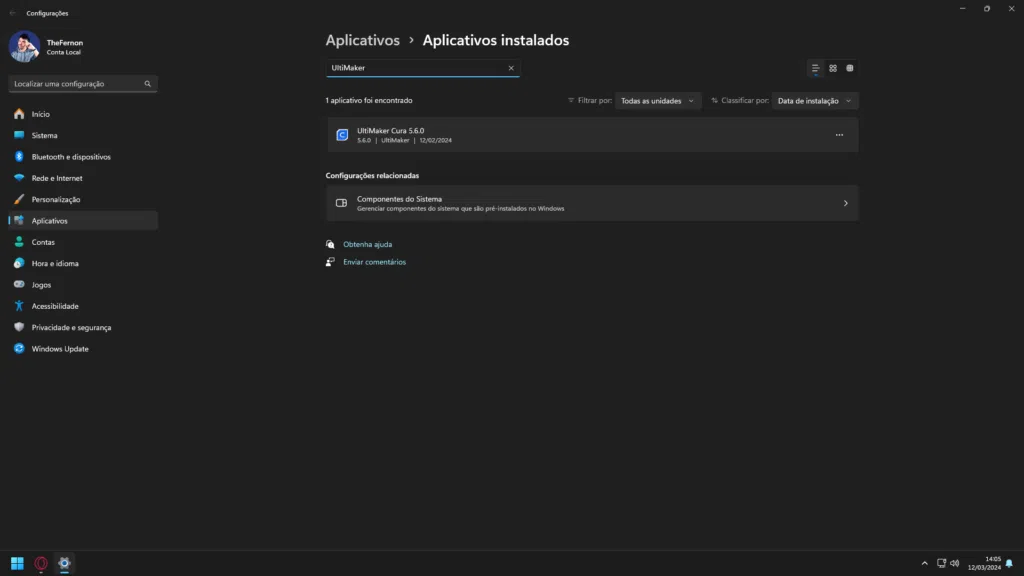Image resolution: width=1024 pixels, height=576 pixels.
Task: Open the Opera browser taskbar icon
Action: pos(41,563)
